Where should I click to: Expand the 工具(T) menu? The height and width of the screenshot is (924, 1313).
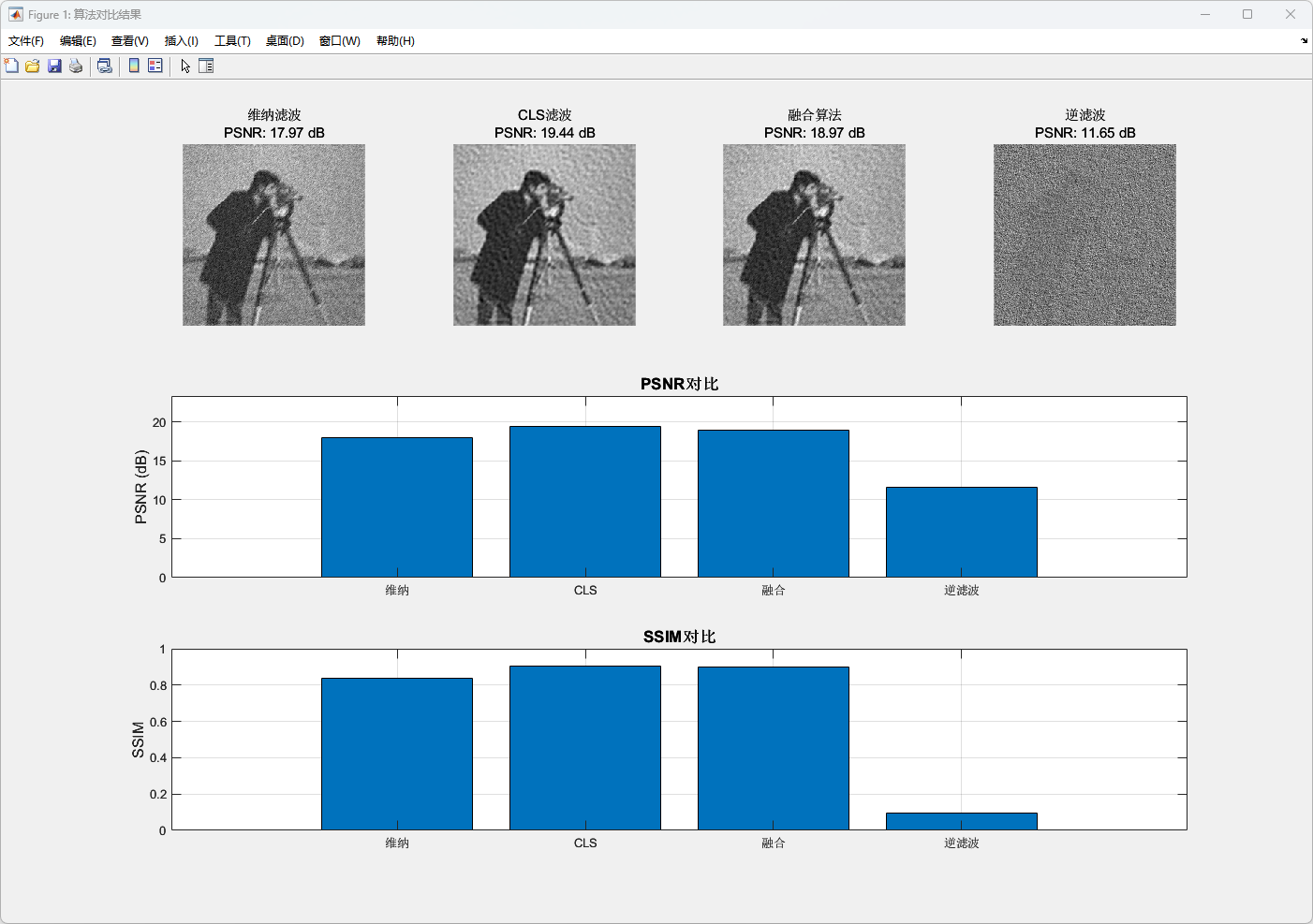click(232, 41)
